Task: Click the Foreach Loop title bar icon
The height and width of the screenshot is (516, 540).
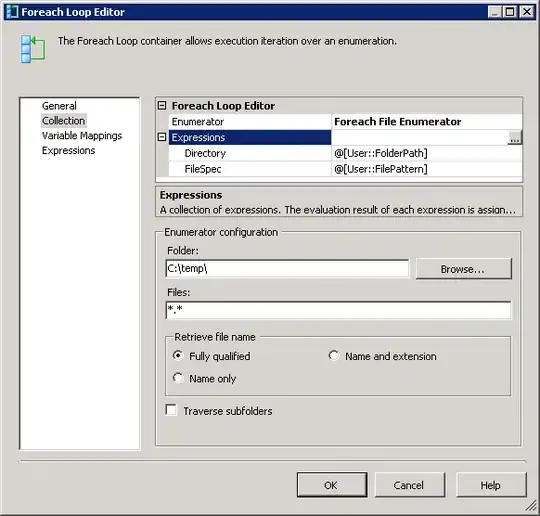Action: (12, 12)
